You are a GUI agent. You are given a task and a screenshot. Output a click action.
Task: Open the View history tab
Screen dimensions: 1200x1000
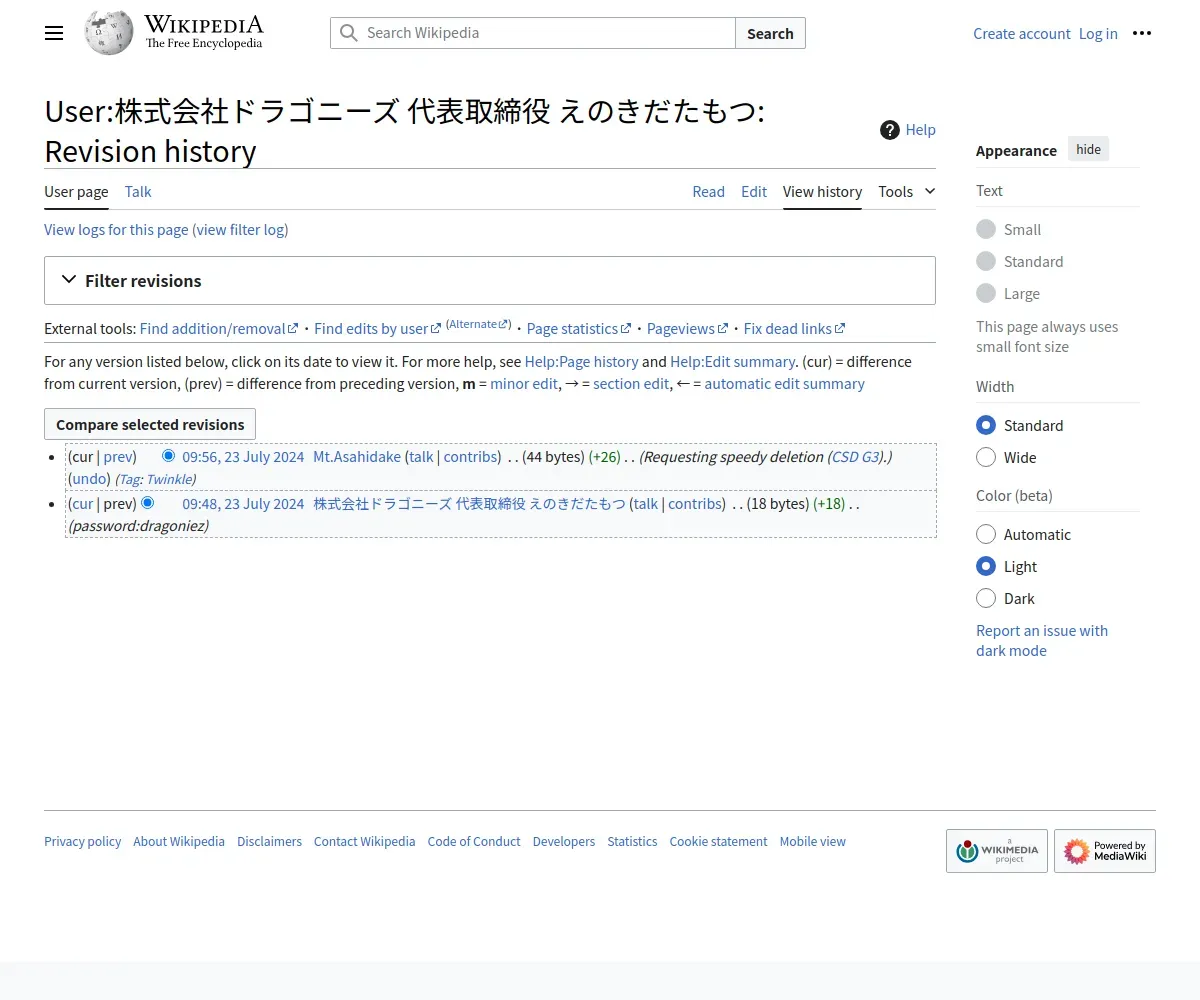pyautogui.click(x=822, y=191)
